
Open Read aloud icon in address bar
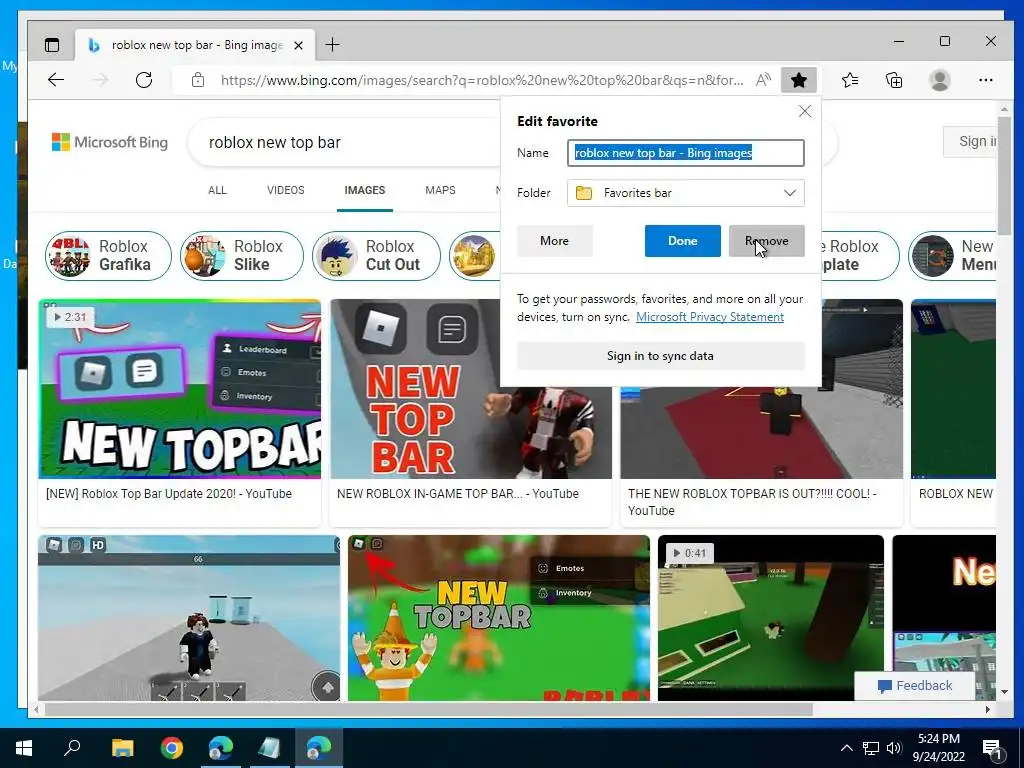[762, 80]
